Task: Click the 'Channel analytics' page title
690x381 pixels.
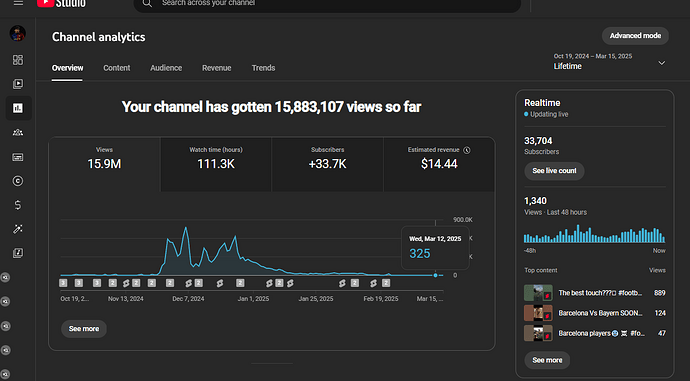Action: (x=99, y=37)
